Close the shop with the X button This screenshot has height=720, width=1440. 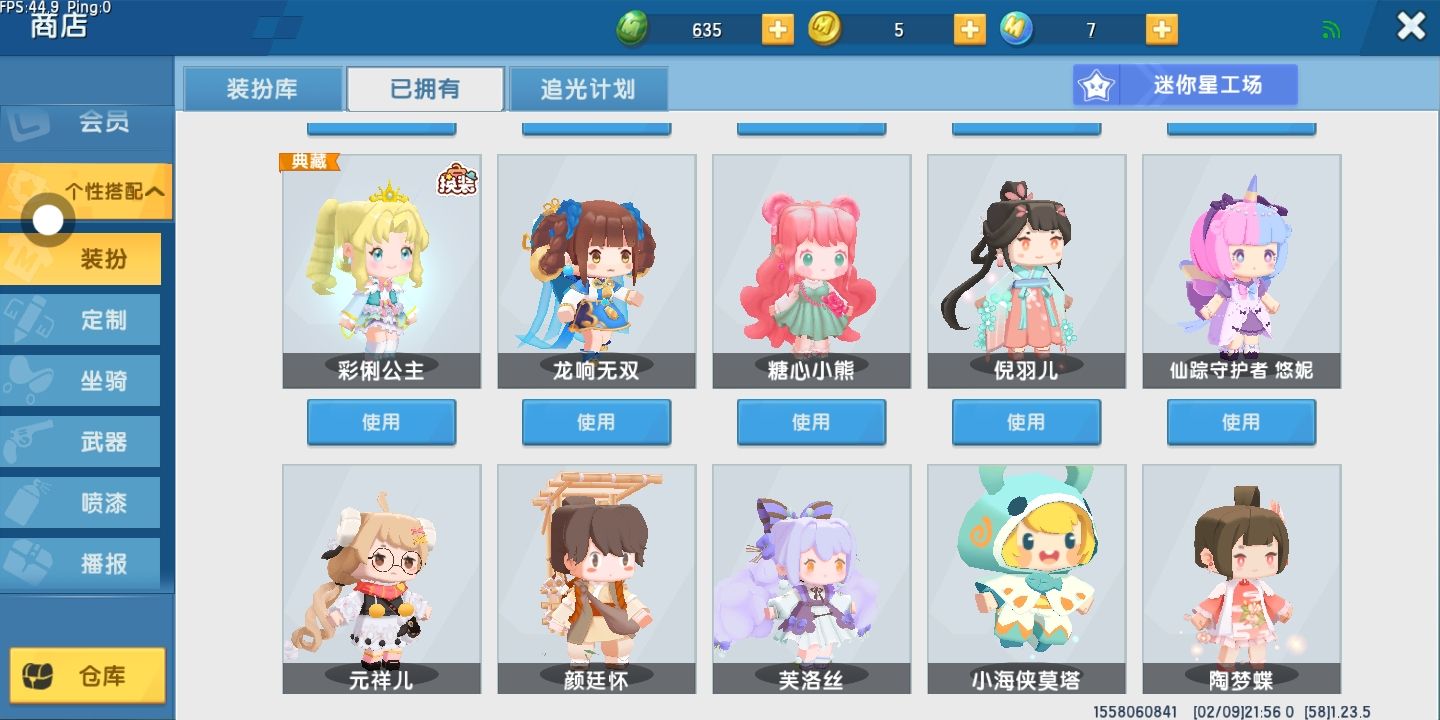point(1411,26)
